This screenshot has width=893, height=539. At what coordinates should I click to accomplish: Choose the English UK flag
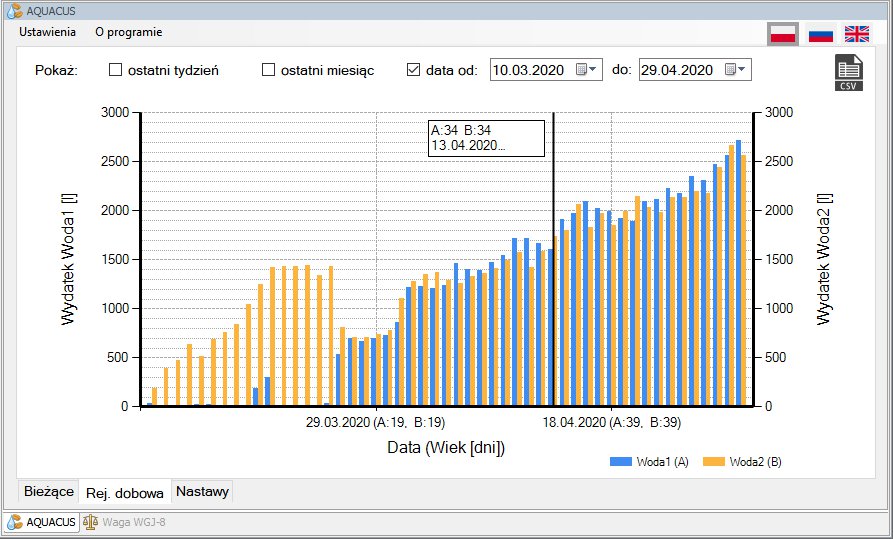[x=857, y=33]
